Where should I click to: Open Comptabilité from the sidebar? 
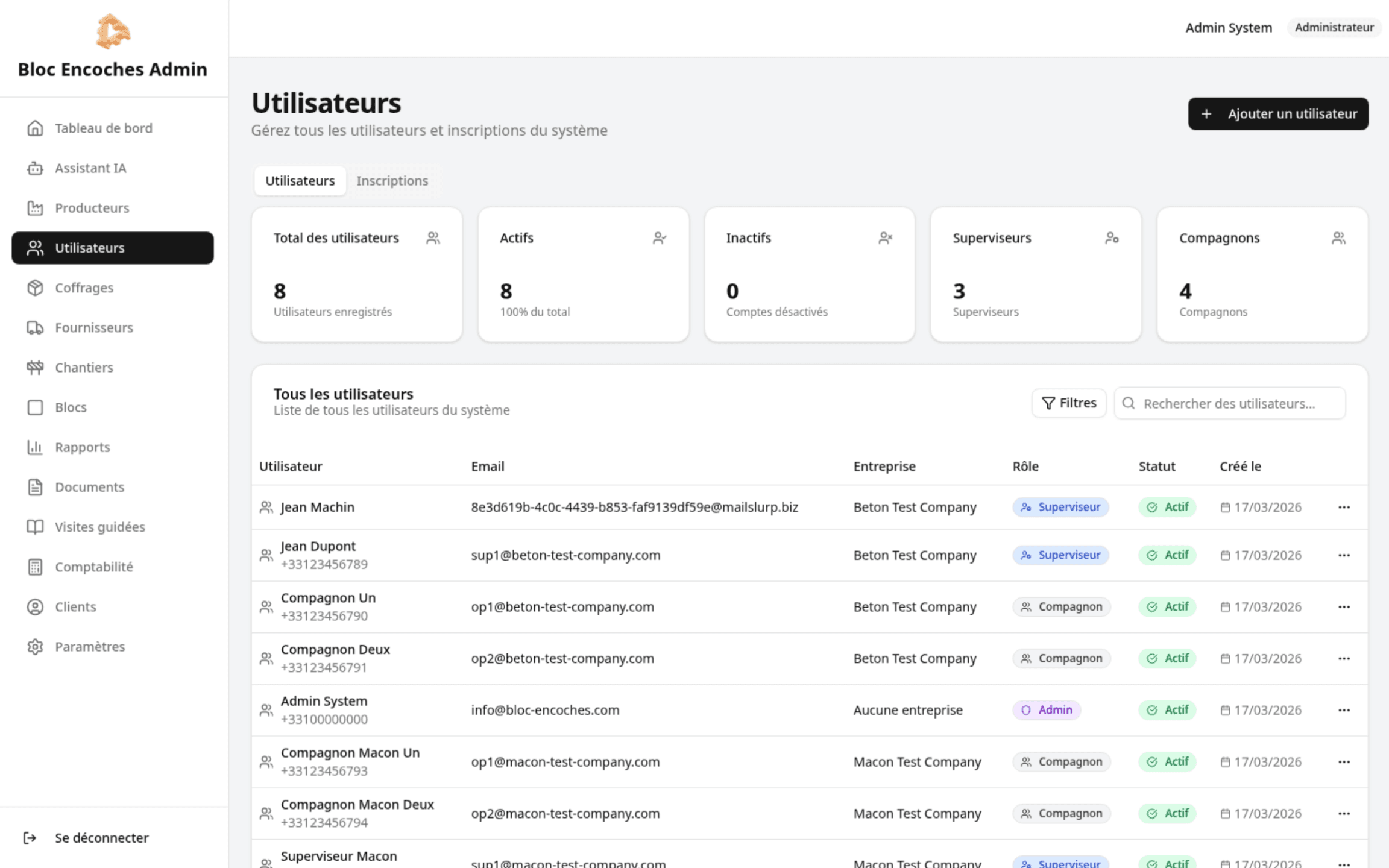click(113, 567)
